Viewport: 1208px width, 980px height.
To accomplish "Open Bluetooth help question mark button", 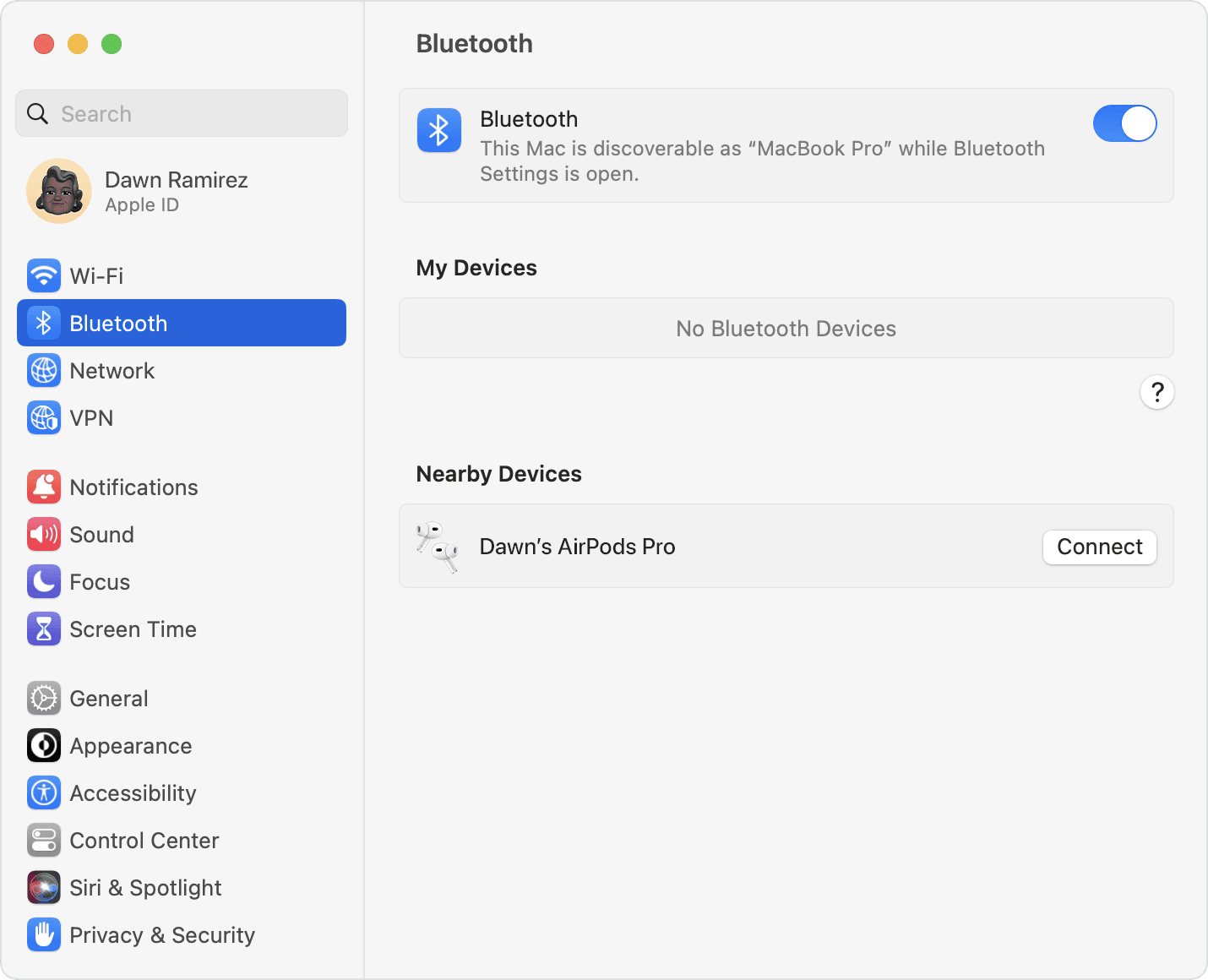I will coord(1156,392).
